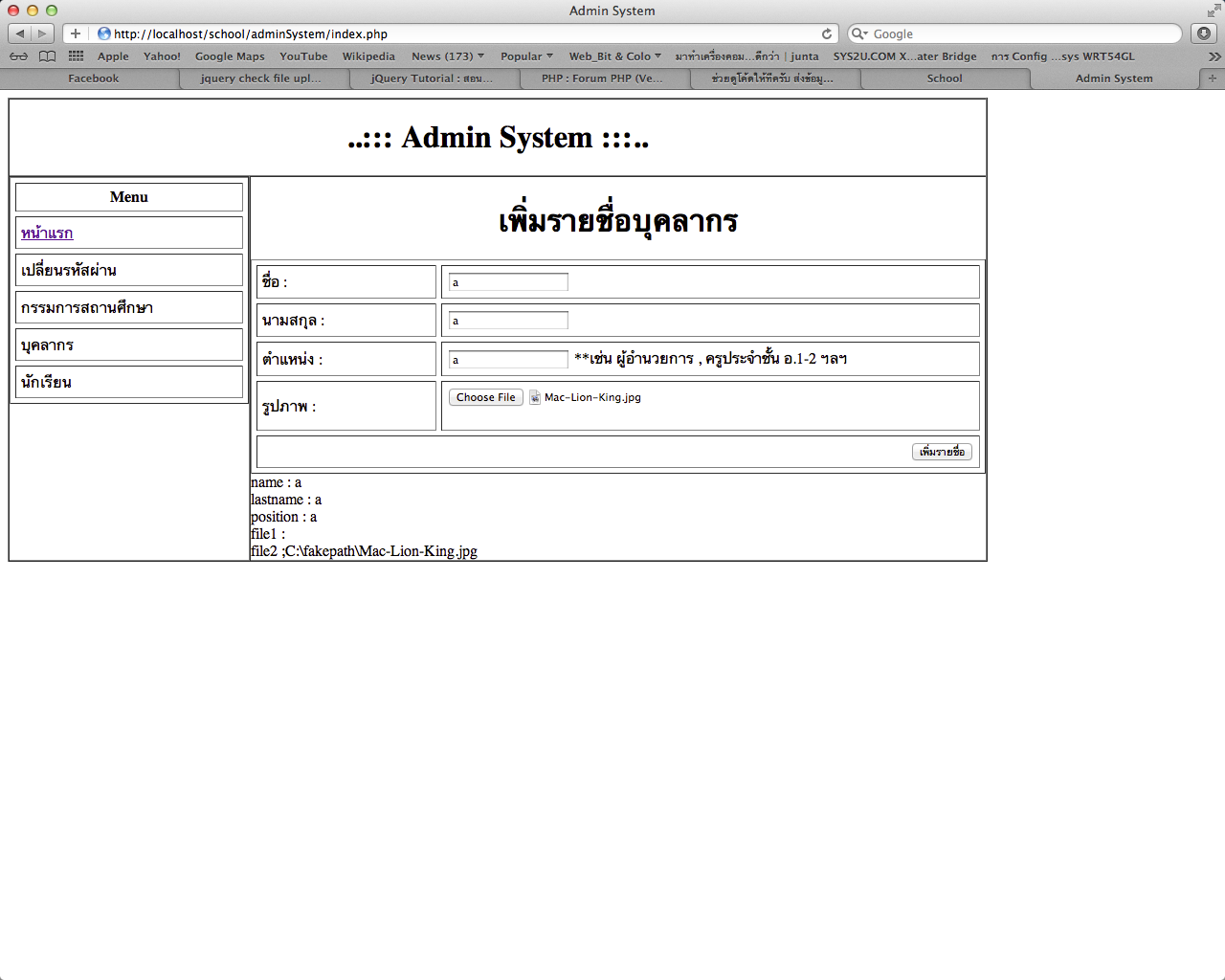
Task: Click the ..::: Admin System :::.. title
Action: [498, 137]
